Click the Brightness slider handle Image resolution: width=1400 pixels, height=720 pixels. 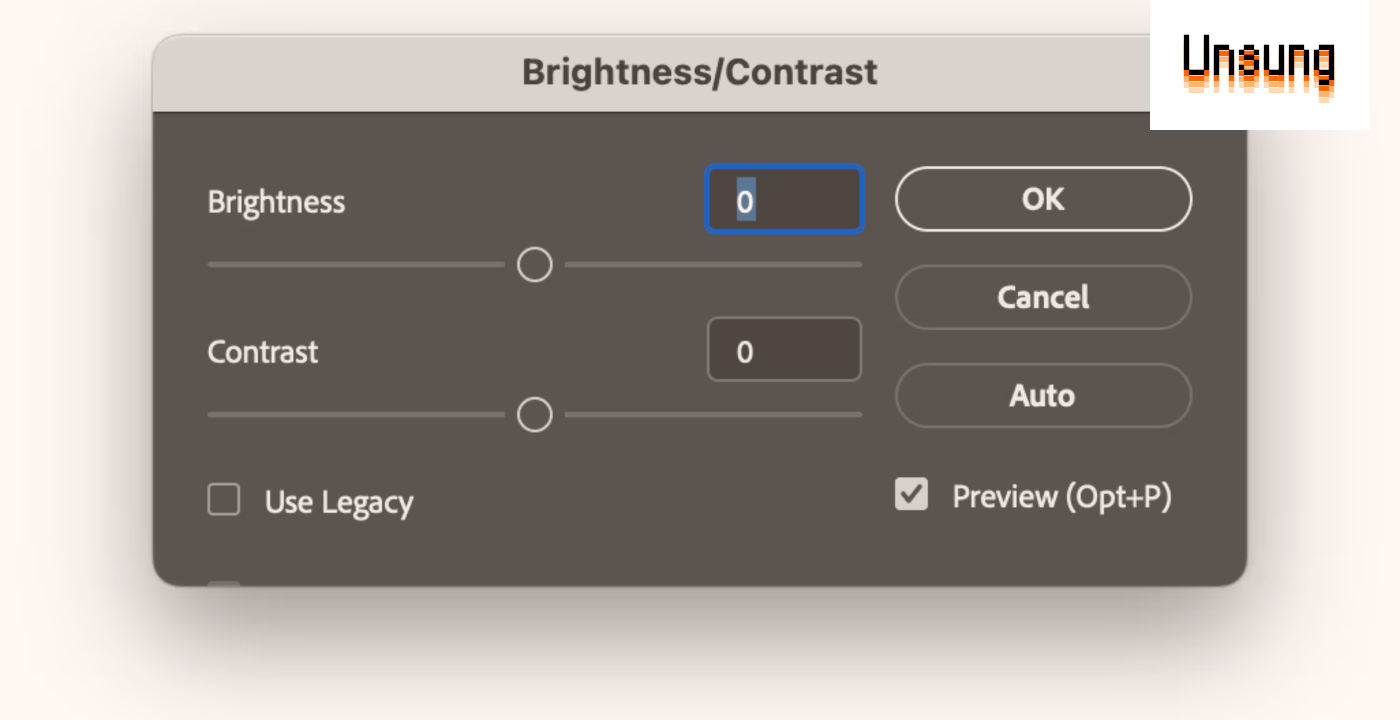(x=533, y=264)
